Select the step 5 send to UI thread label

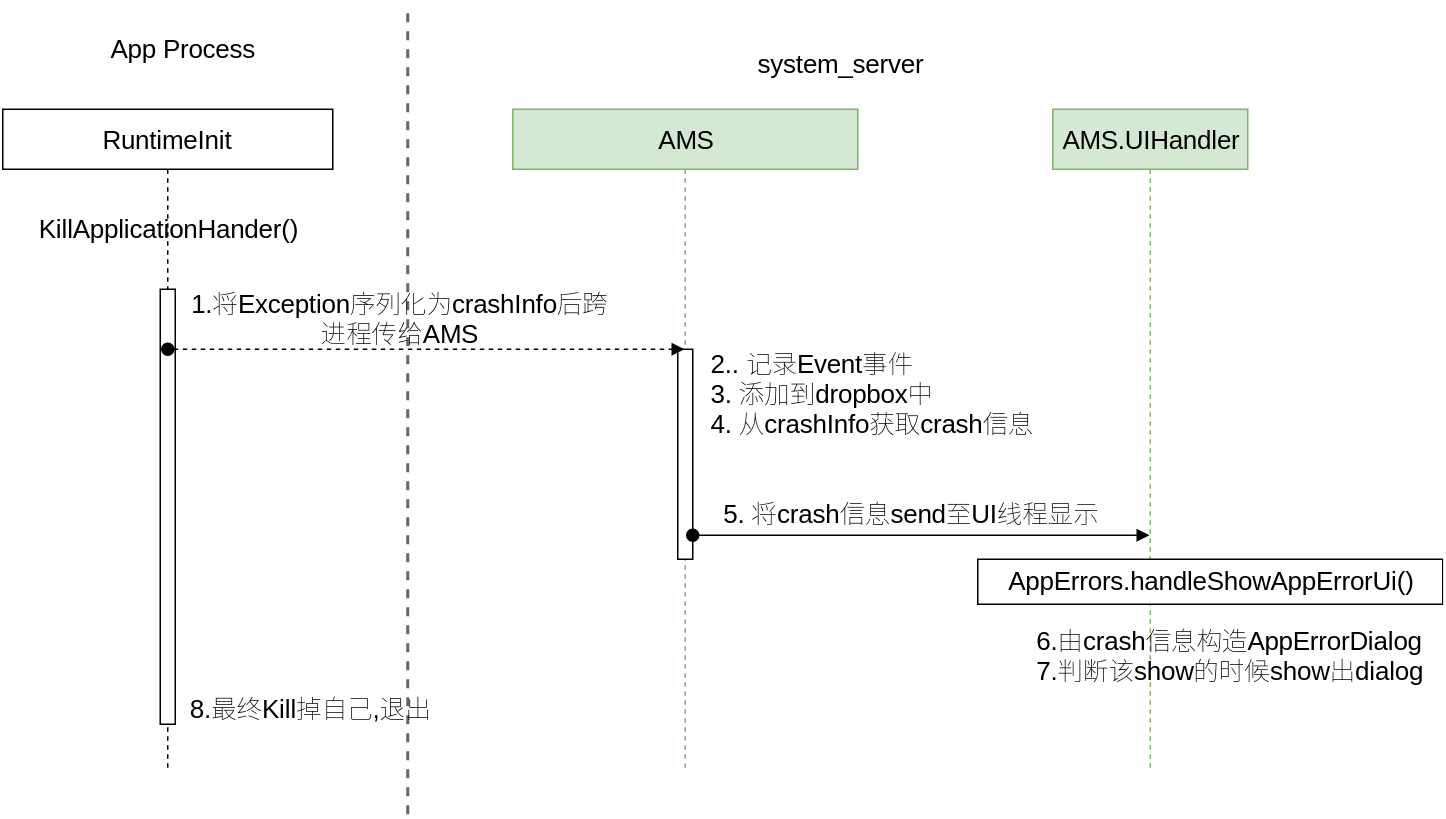point(910,514)
